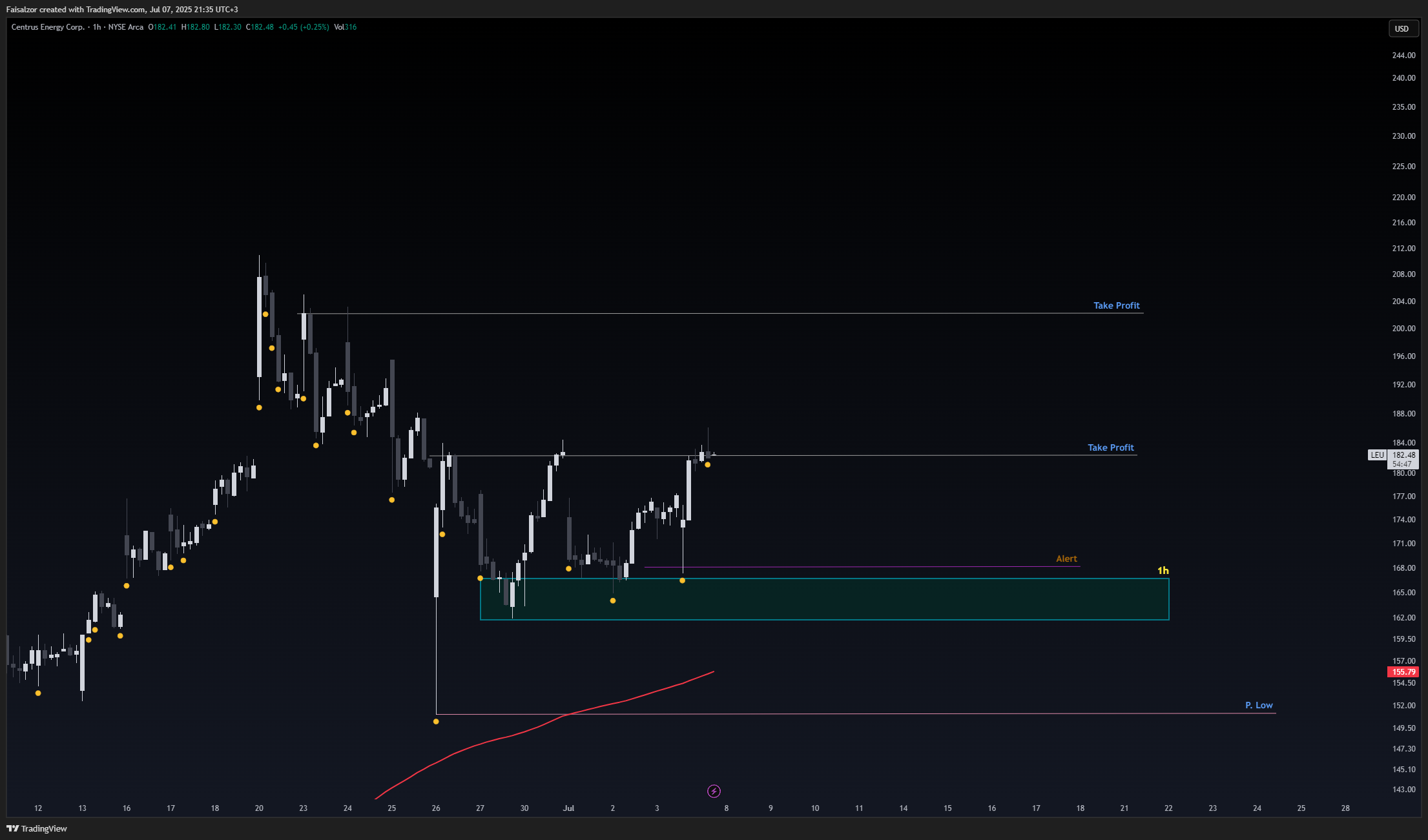Click the 200.00 price axis label

coord(1403,329)
